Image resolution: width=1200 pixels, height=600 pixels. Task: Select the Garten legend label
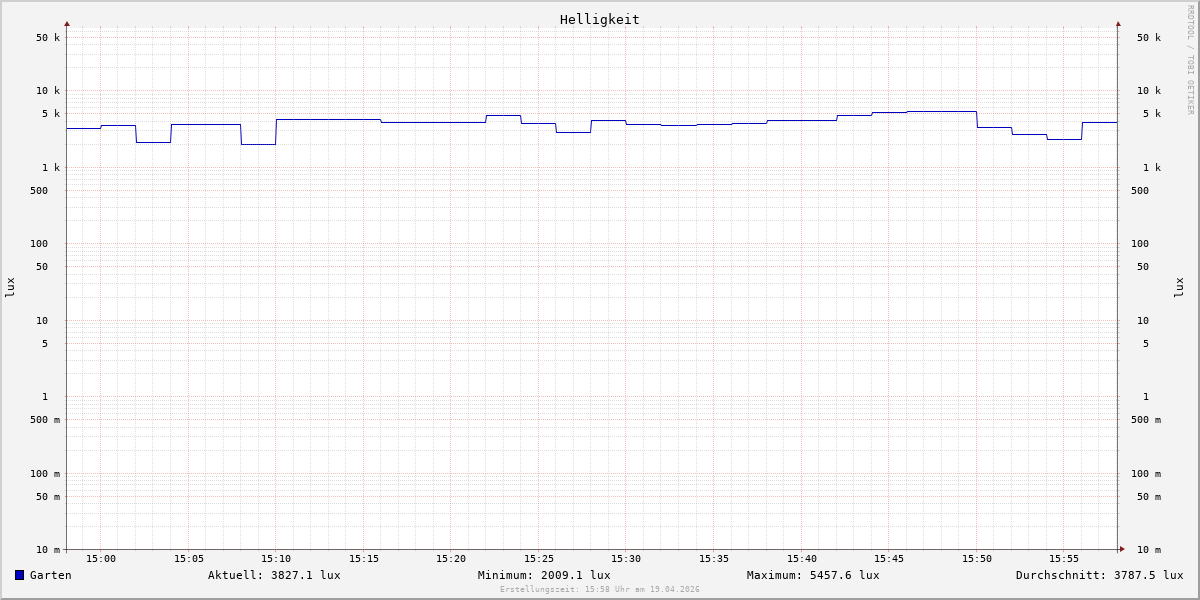[x=50, y=575]
